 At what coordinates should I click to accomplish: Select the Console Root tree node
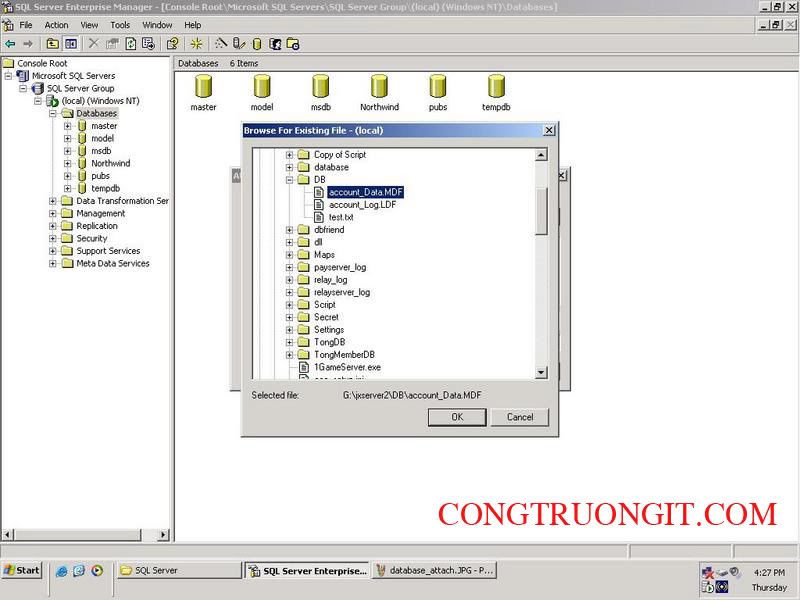42,63
